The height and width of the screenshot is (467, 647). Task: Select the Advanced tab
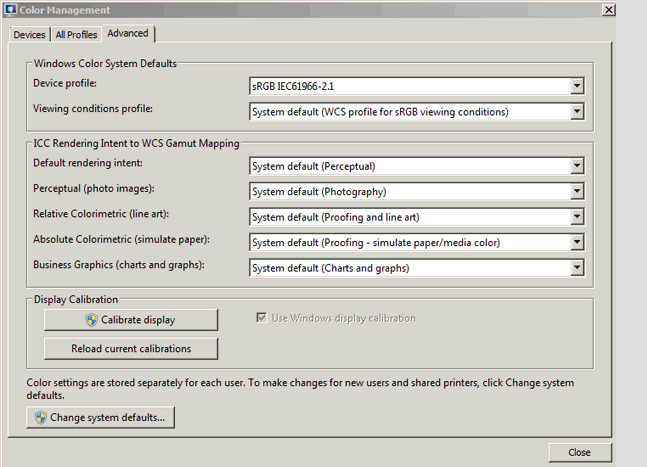pos(128,33)
